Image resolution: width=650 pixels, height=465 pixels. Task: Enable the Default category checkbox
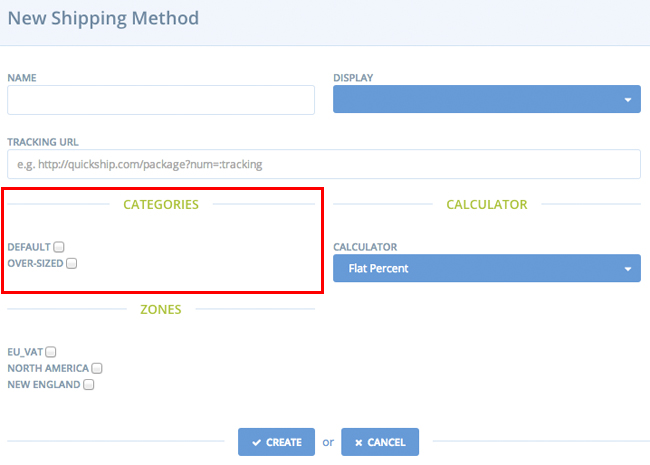(59, 247)
